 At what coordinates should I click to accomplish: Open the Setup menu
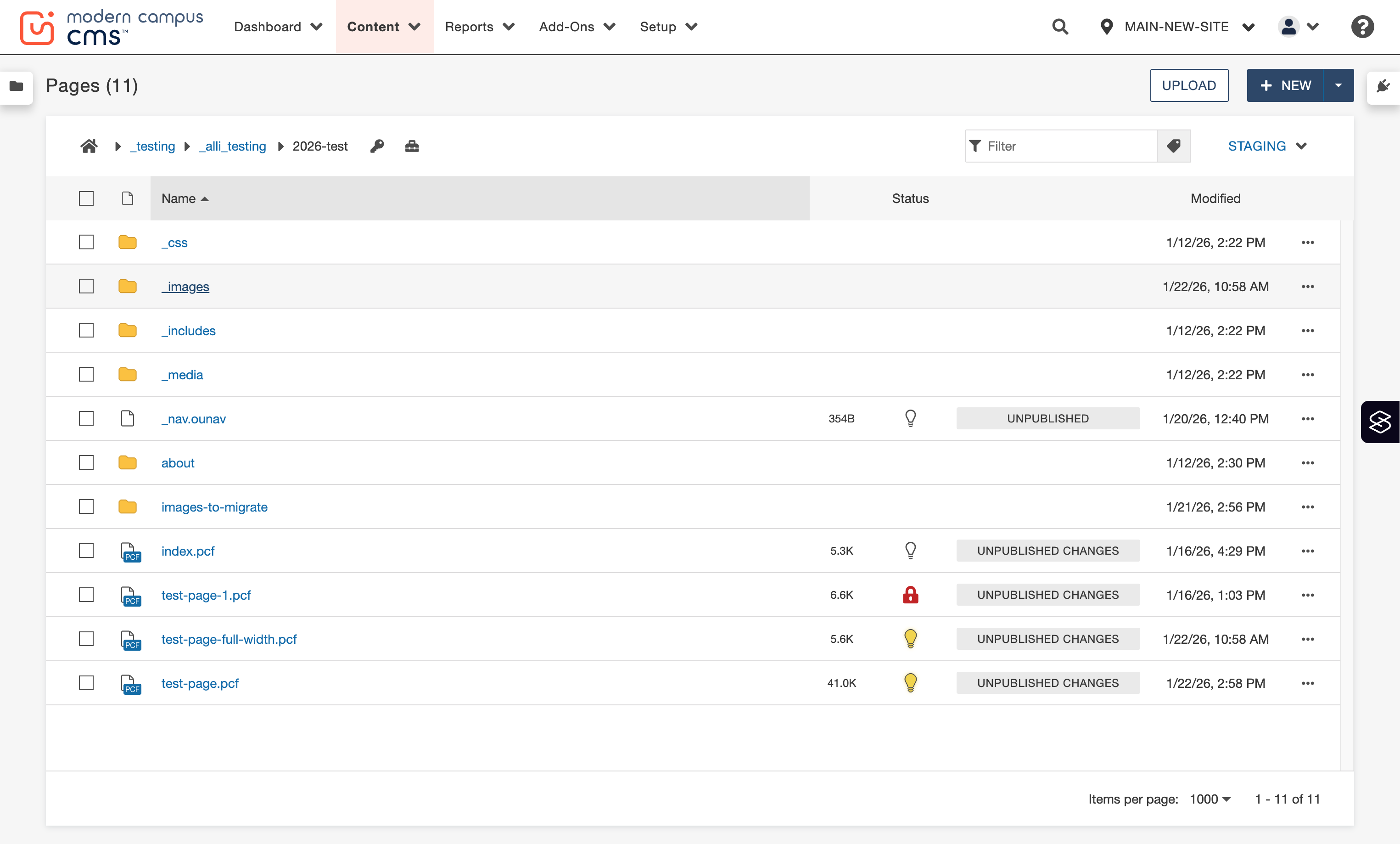click(668, 27)
